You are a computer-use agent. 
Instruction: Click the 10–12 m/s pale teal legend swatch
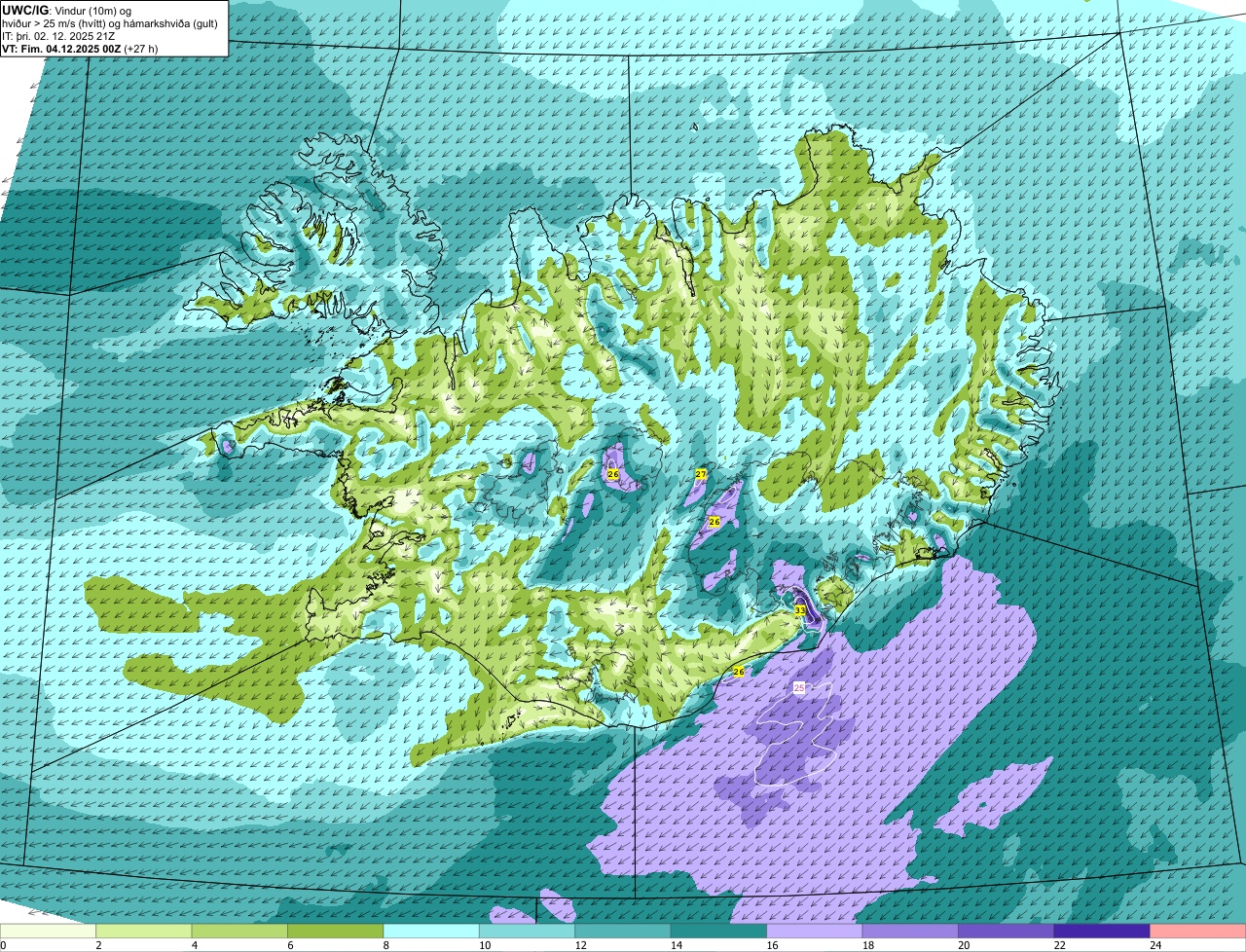click(x=528, y=931)
